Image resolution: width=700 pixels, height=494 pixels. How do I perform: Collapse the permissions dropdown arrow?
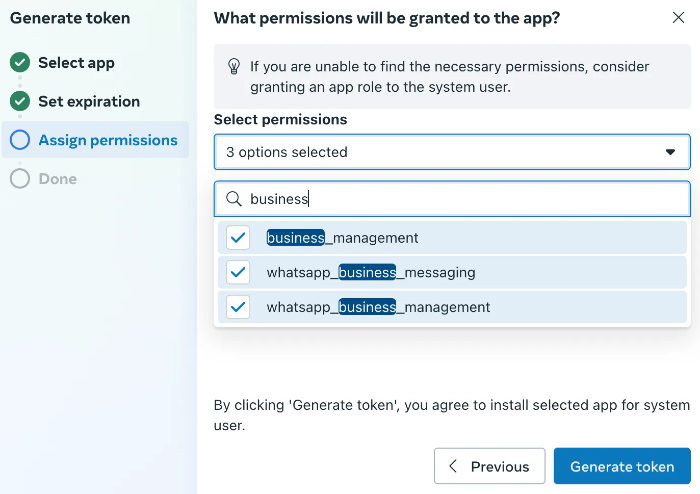[670, 152]
